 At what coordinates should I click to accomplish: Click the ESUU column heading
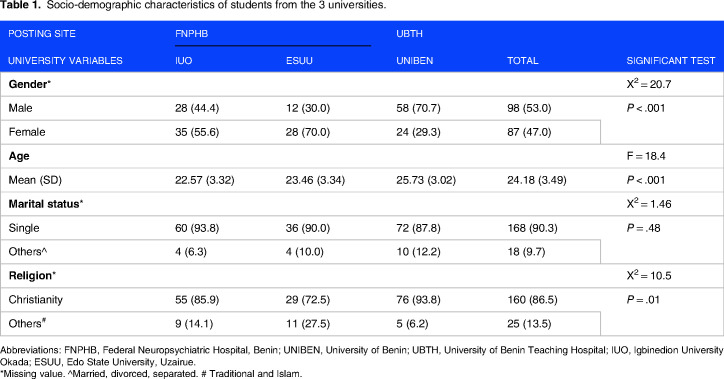tap(299, 60)
